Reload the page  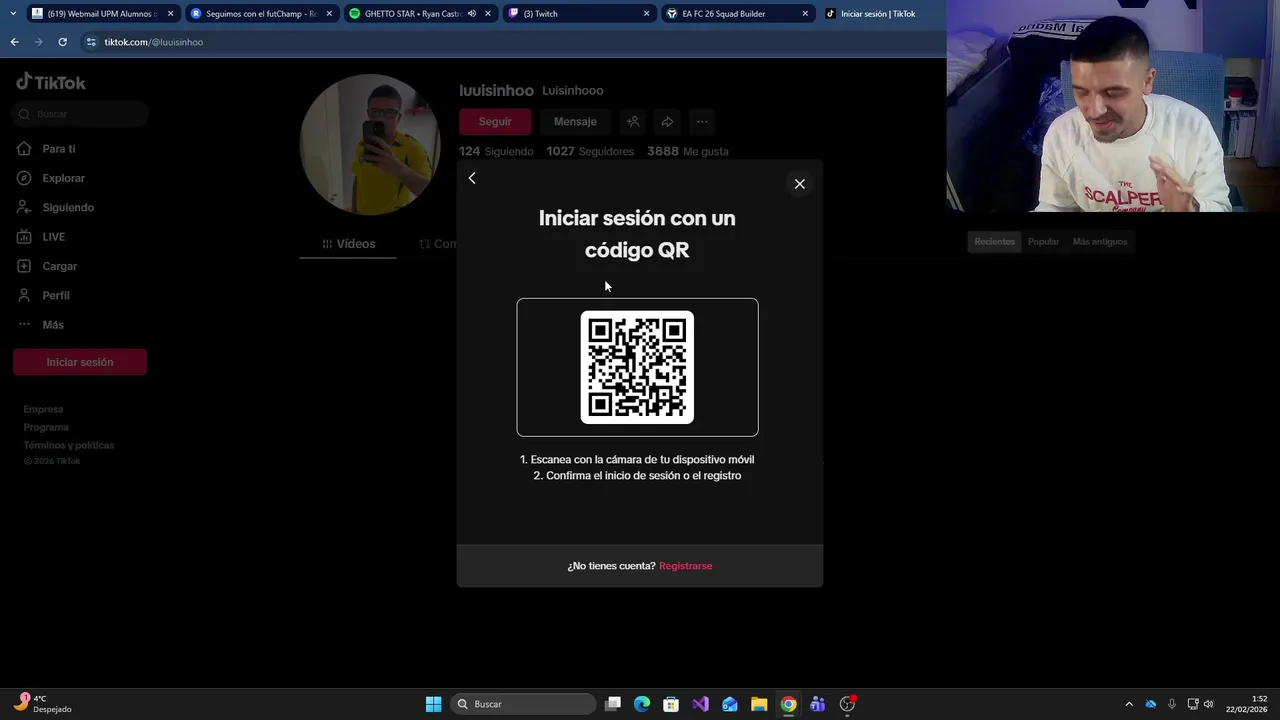62,42
